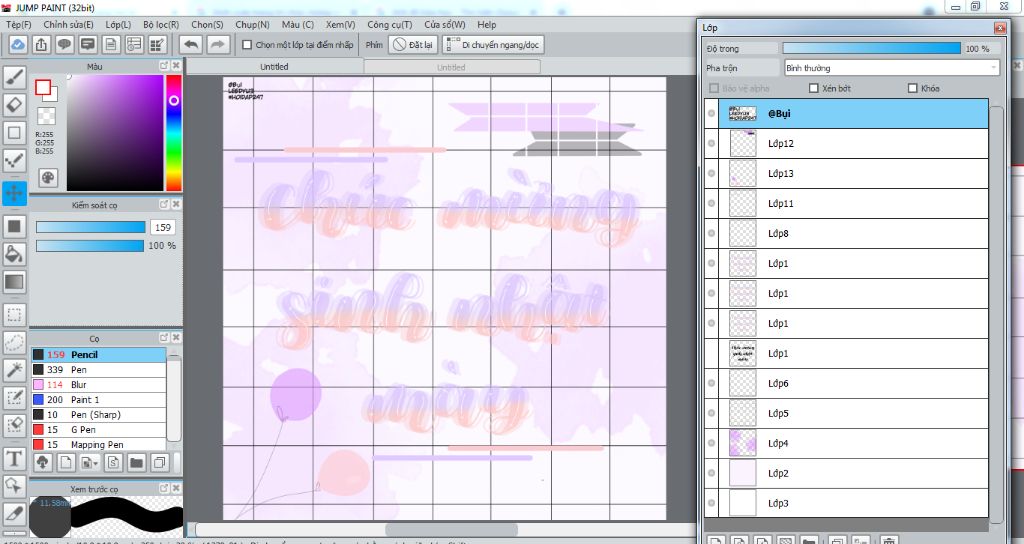This screenshot has width=1024, height=544.
Task: Open the Bộ lọc(R) menu
Action: click(x=161, y=24)
